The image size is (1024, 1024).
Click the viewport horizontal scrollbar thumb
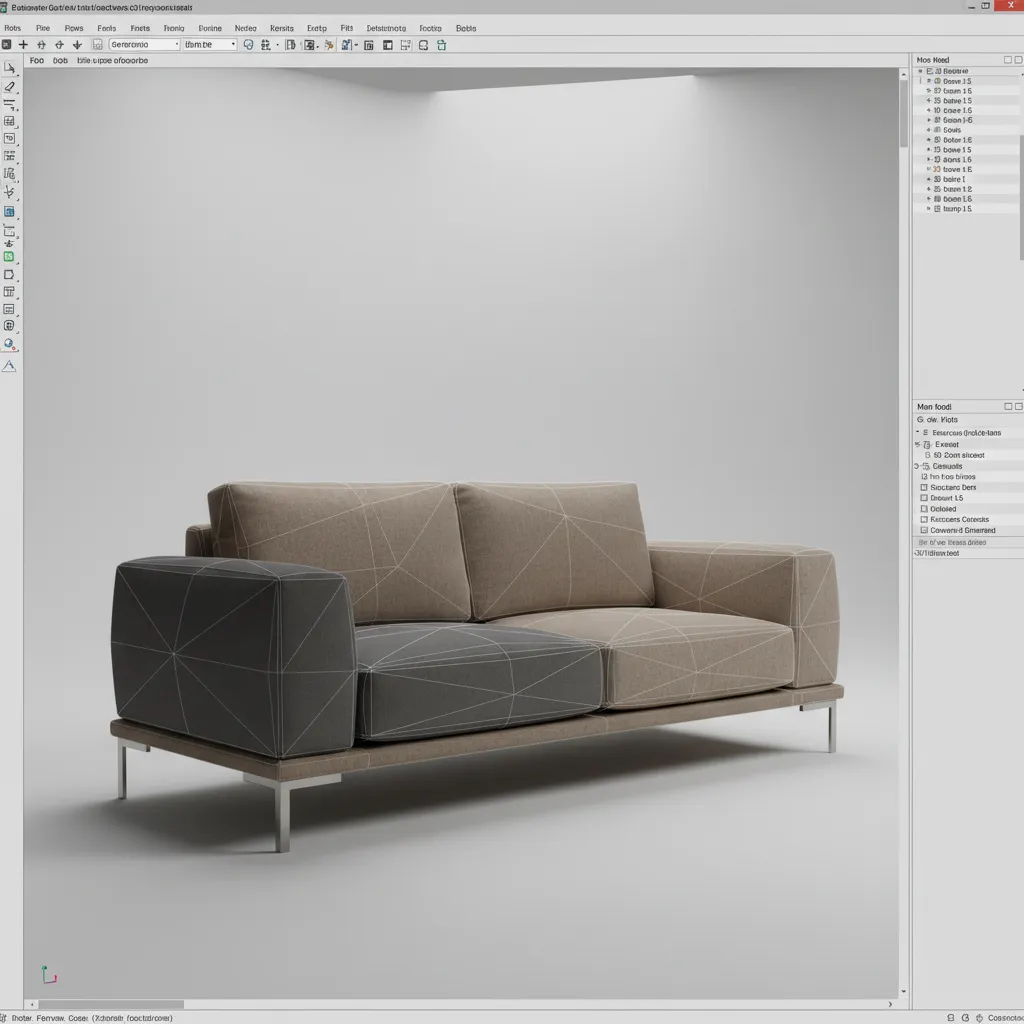pyautogui.click(x=111, y=1004)
